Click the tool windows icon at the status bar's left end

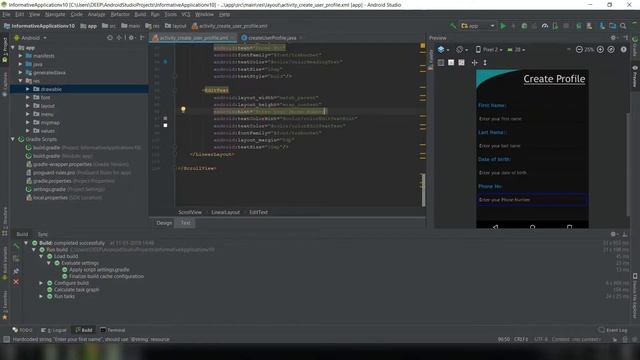[6, 339]
